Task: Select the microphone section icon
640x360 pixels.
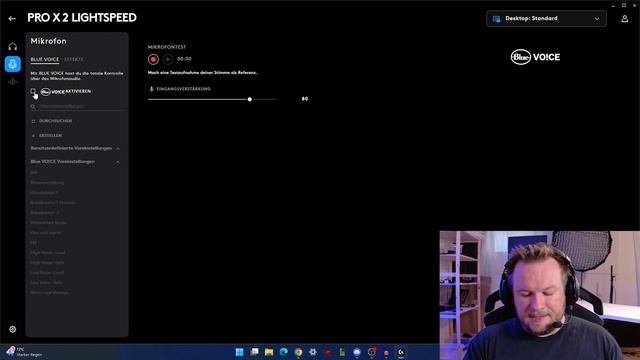Action: [13, 64]
